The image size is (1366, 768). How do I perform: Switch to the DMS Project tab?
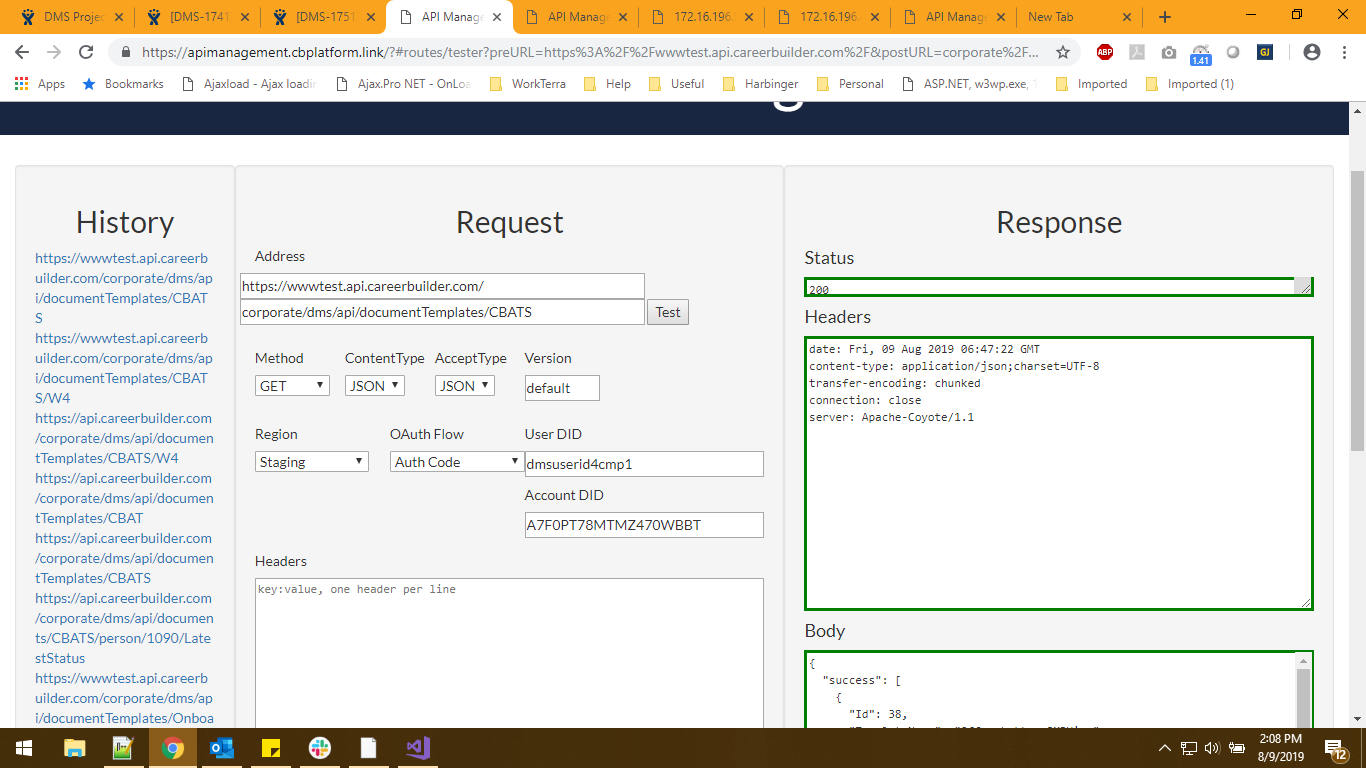[70, 17]
